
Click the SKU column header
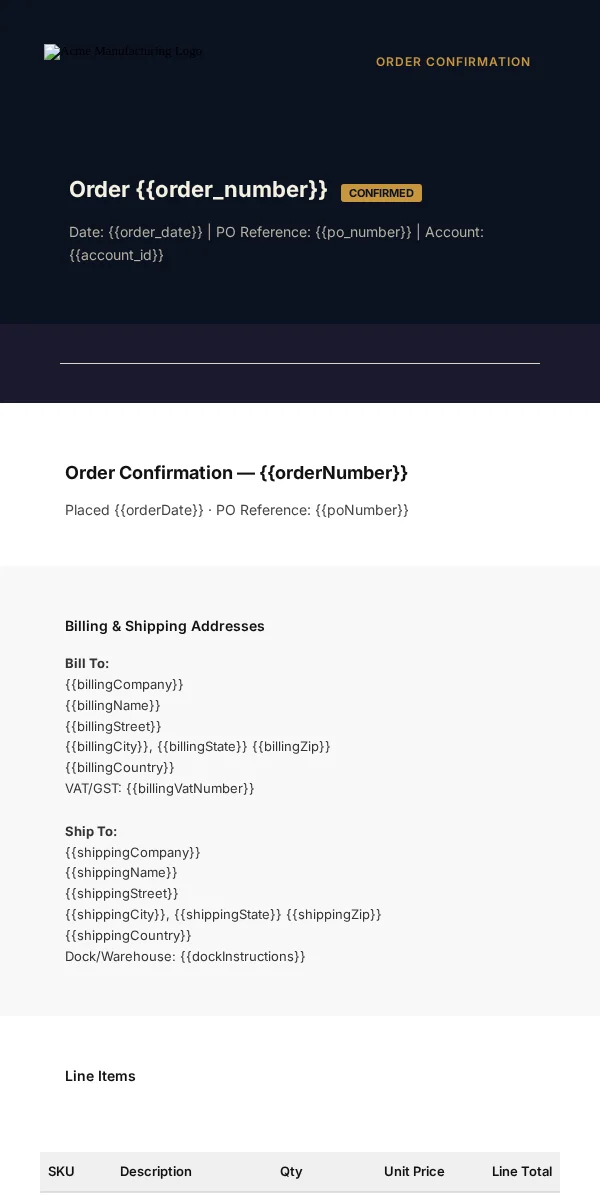(61, 1171)
